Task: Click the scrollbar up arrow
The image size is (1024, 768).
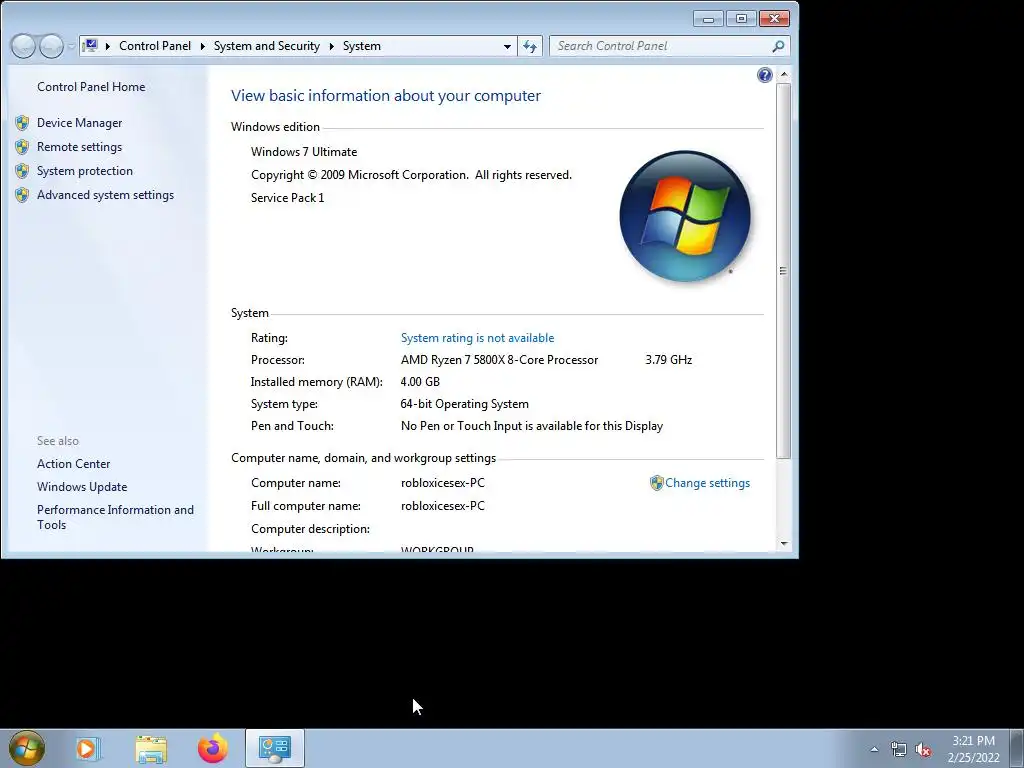Action: pos(784,74)
